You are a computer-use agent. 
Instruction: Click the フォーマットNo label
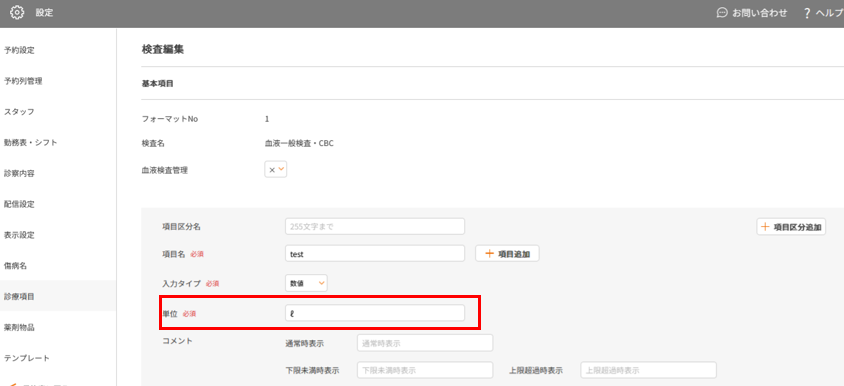coord(170,119)
